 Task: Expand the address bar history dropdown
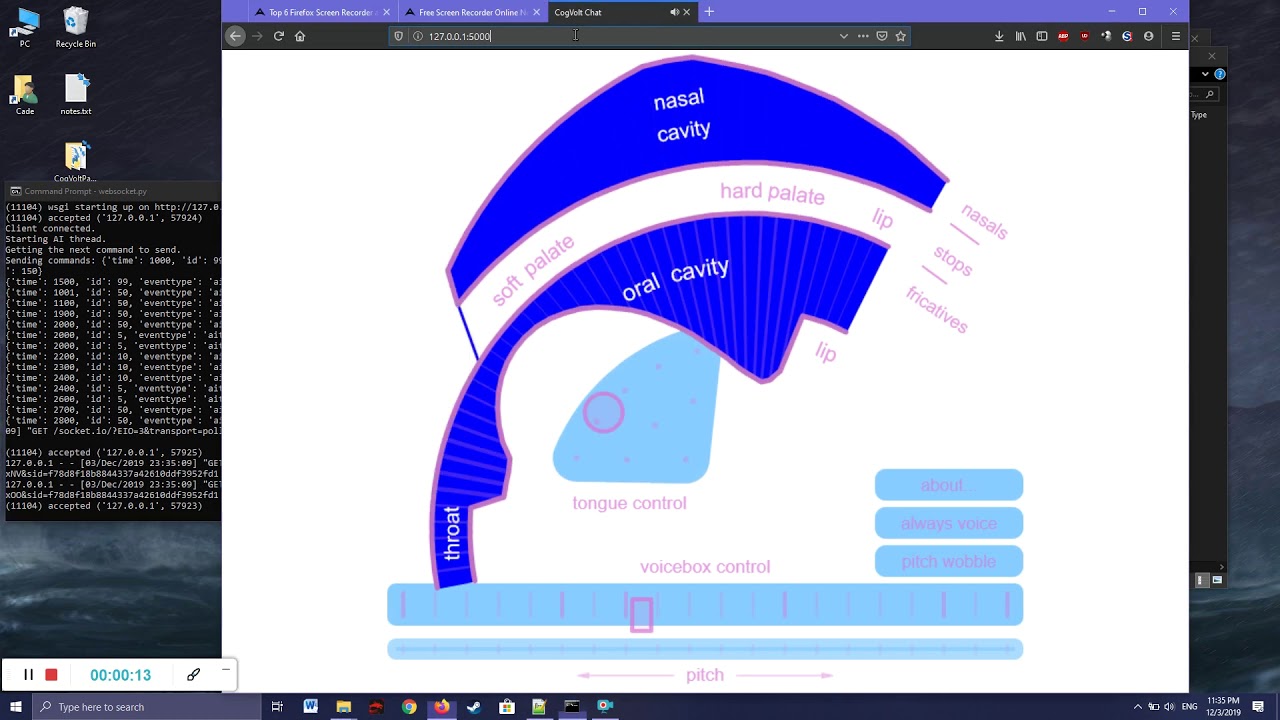(x=843, y=36)
